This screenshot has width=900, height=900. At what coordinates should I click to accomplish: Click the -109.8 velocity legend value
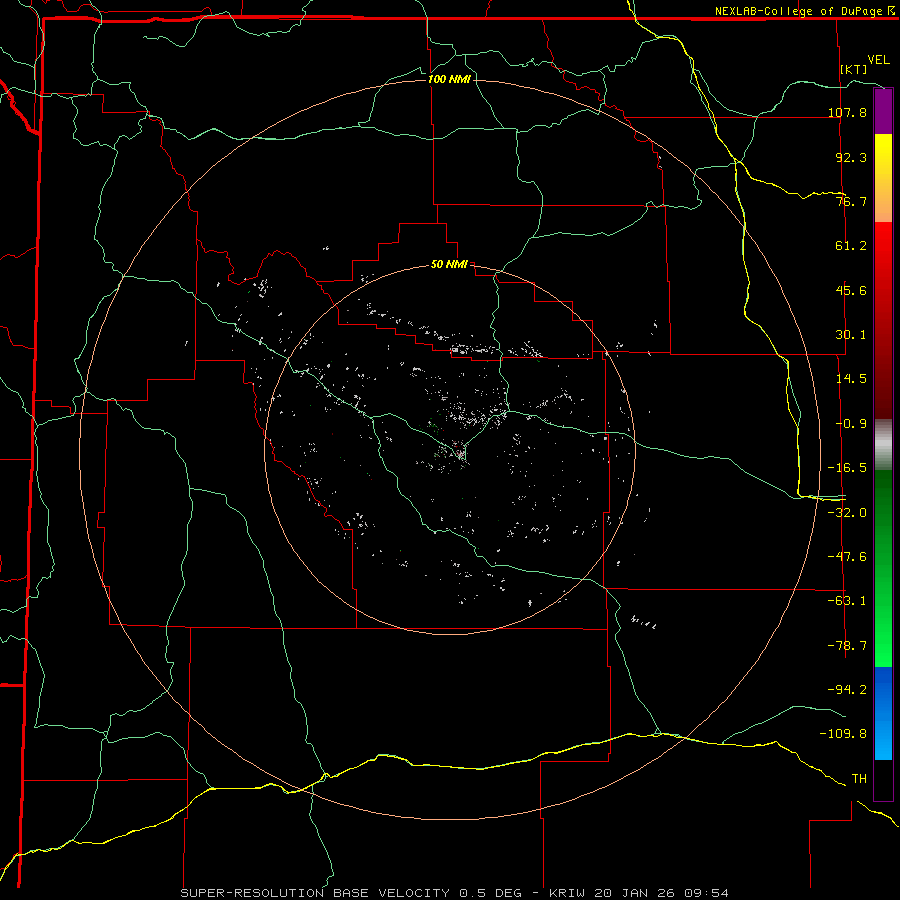click(x=843, y=734)
